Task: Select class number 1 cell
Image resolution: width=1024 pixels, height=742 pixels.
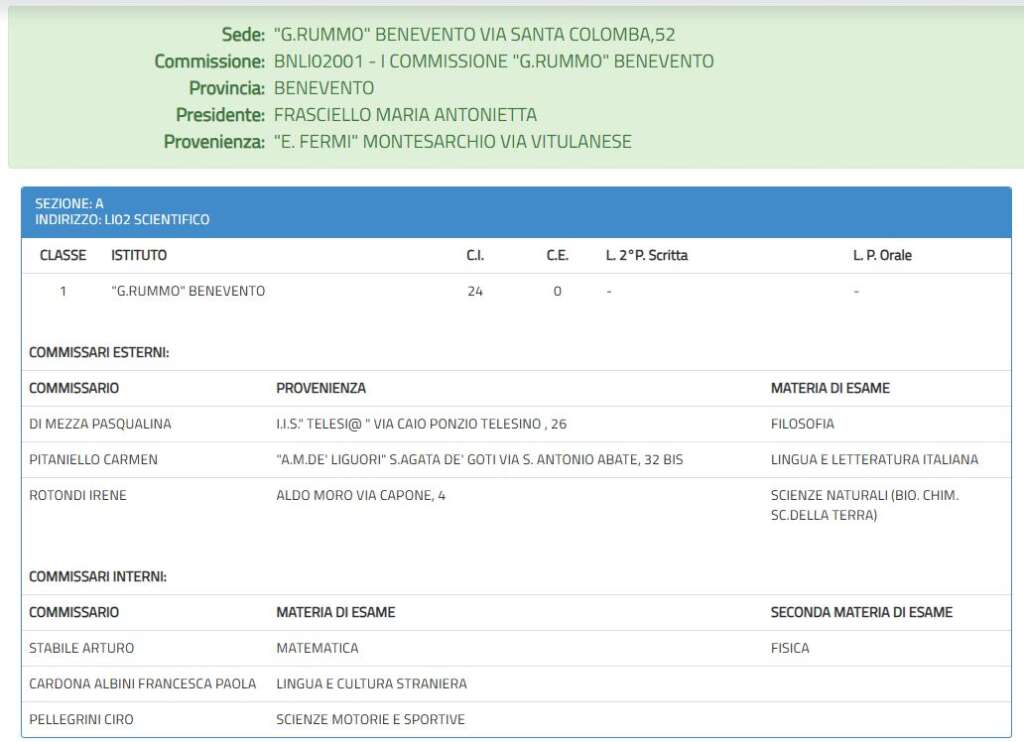Action: [63, 291]
